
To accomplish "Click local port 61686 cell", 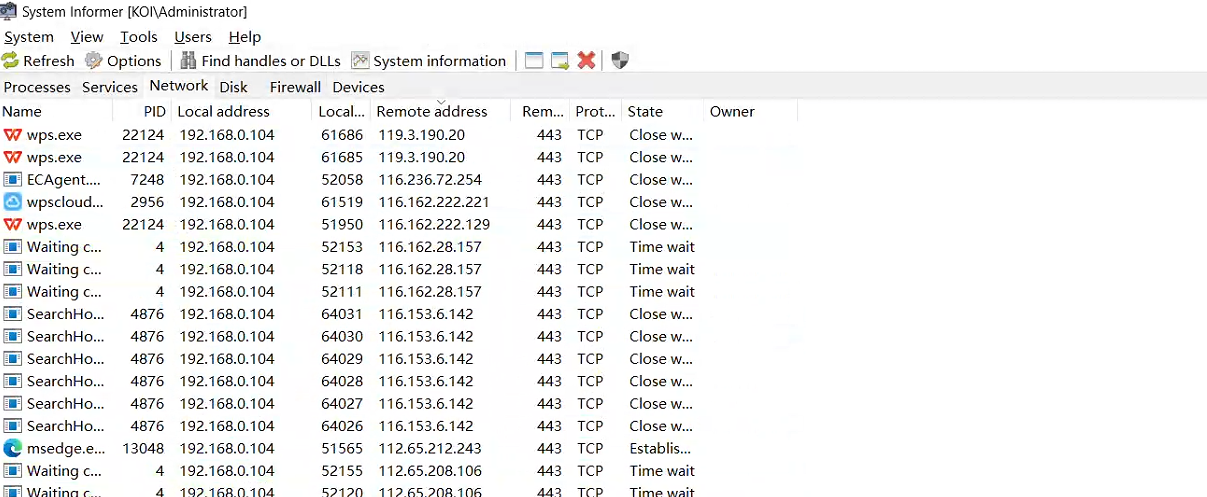I will coord(342,135).
